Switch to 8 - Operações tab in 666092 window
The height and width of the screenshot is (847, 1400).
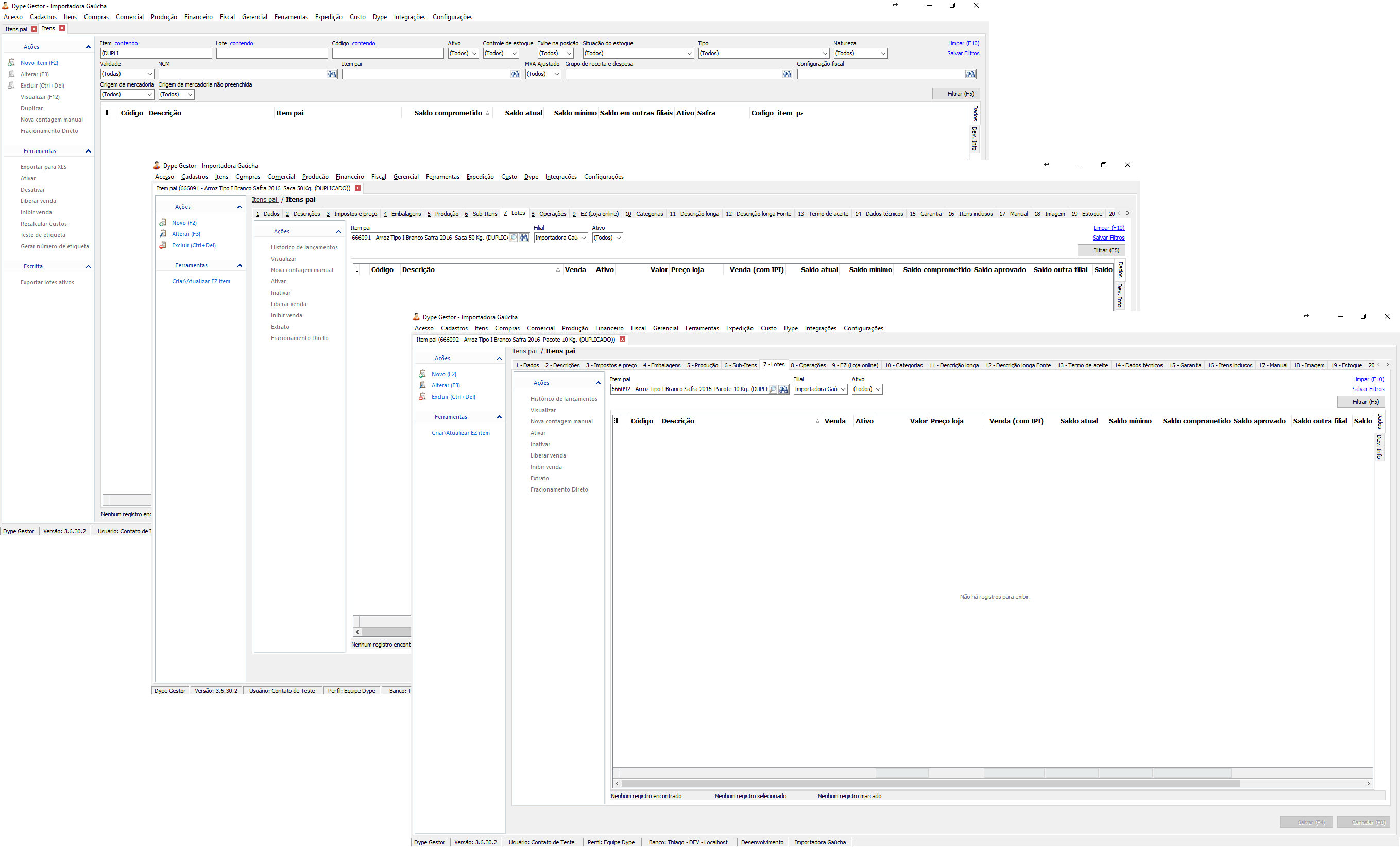[809, 365]
